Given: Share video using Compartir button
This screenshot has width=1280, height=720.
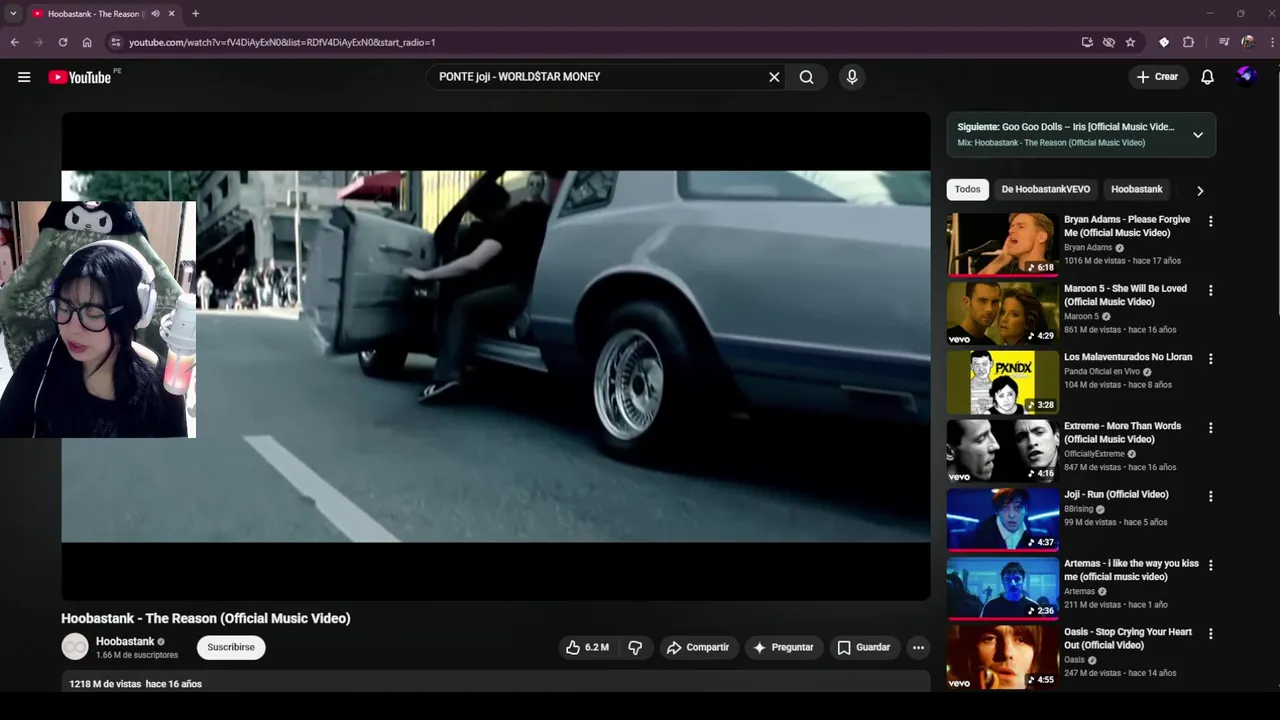Looking at the screenshot, I should (x=698, y=647).
